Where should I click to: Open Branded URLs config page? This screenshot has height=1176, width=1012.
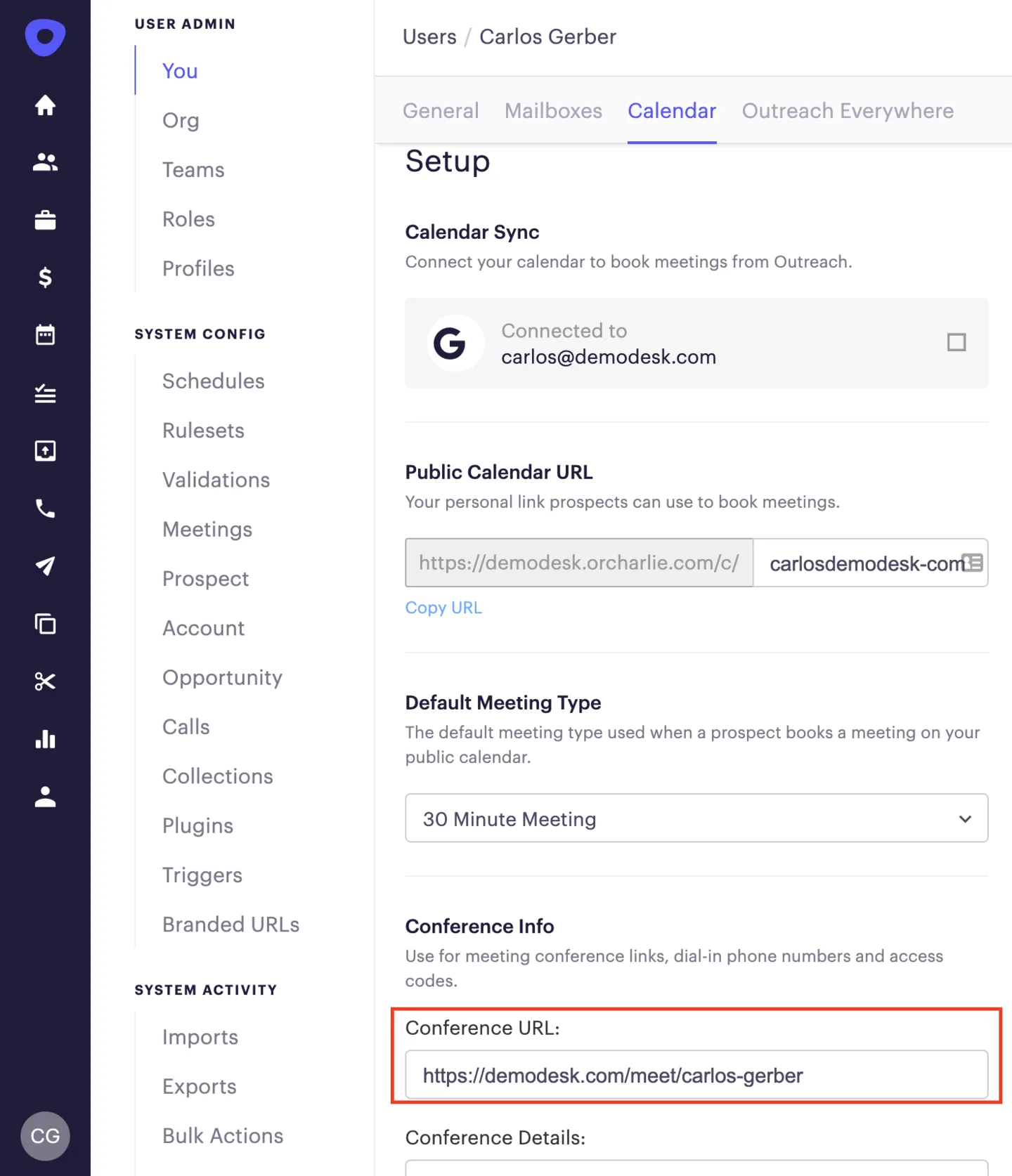[x=231, y=925]
